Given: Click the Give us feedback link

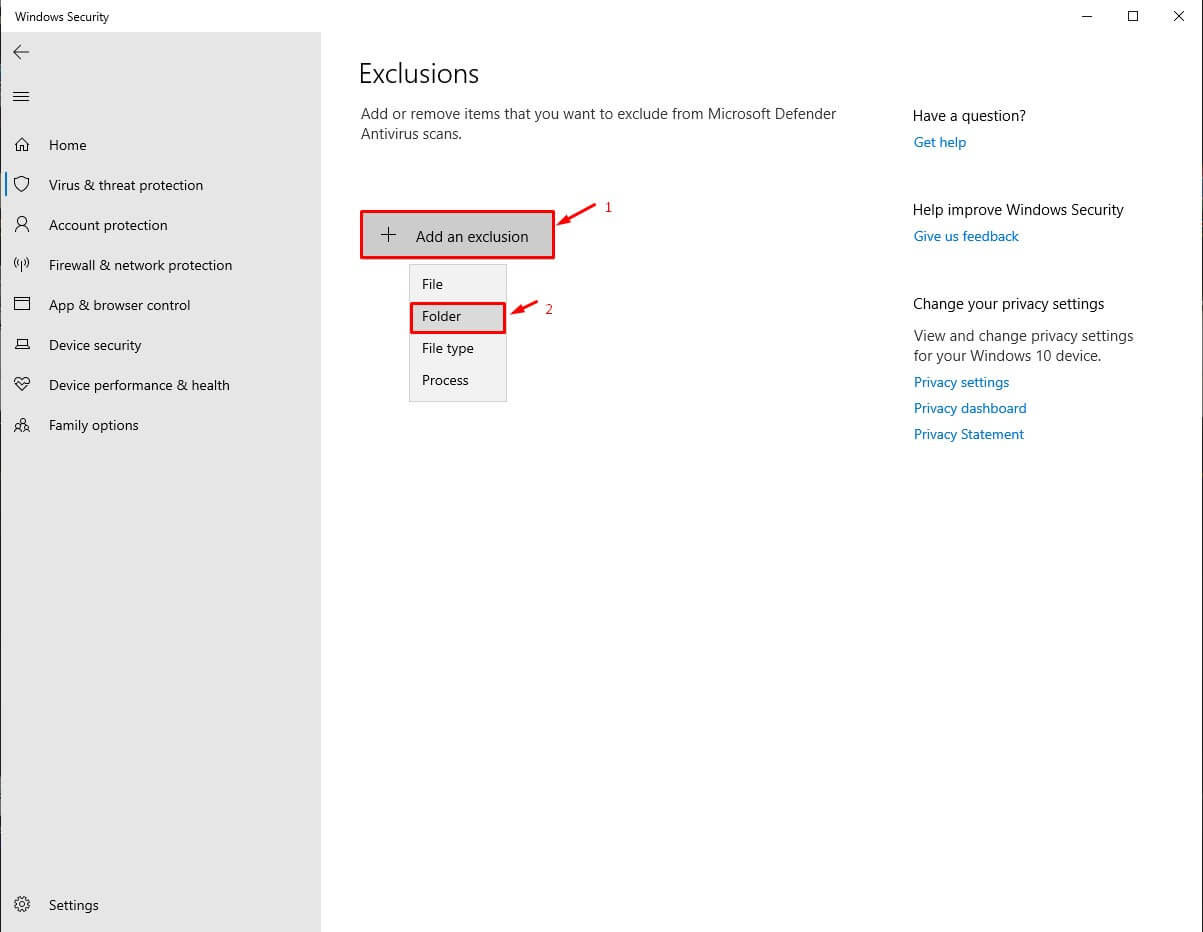Looking at the screenshot, I should 966,236.
